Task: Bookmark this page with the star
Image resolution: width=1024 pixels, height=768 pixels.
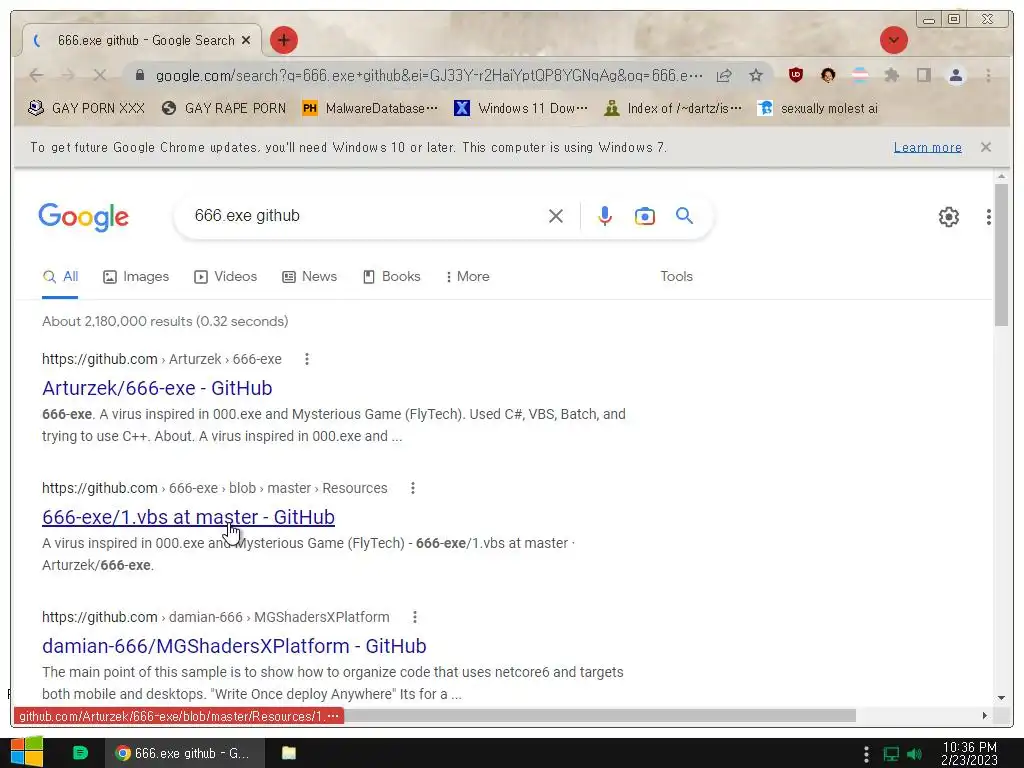Action: (756, 76)
